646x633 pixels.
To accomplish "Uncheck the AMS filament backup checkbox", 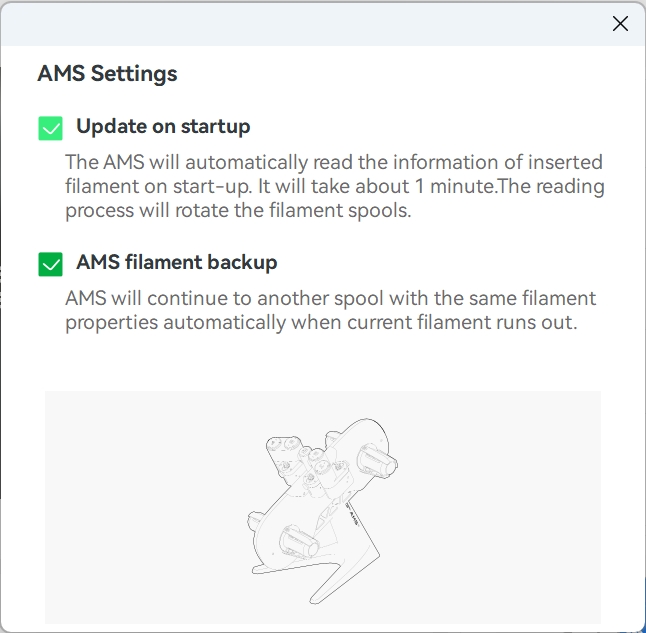I will (x=50, y=264).
